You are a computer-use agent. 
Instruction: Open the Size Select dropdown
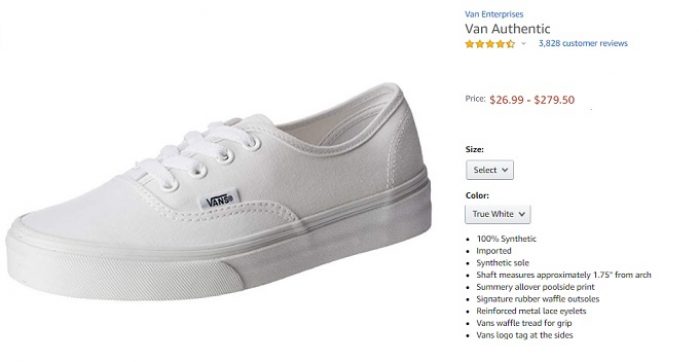coord(490,170)
